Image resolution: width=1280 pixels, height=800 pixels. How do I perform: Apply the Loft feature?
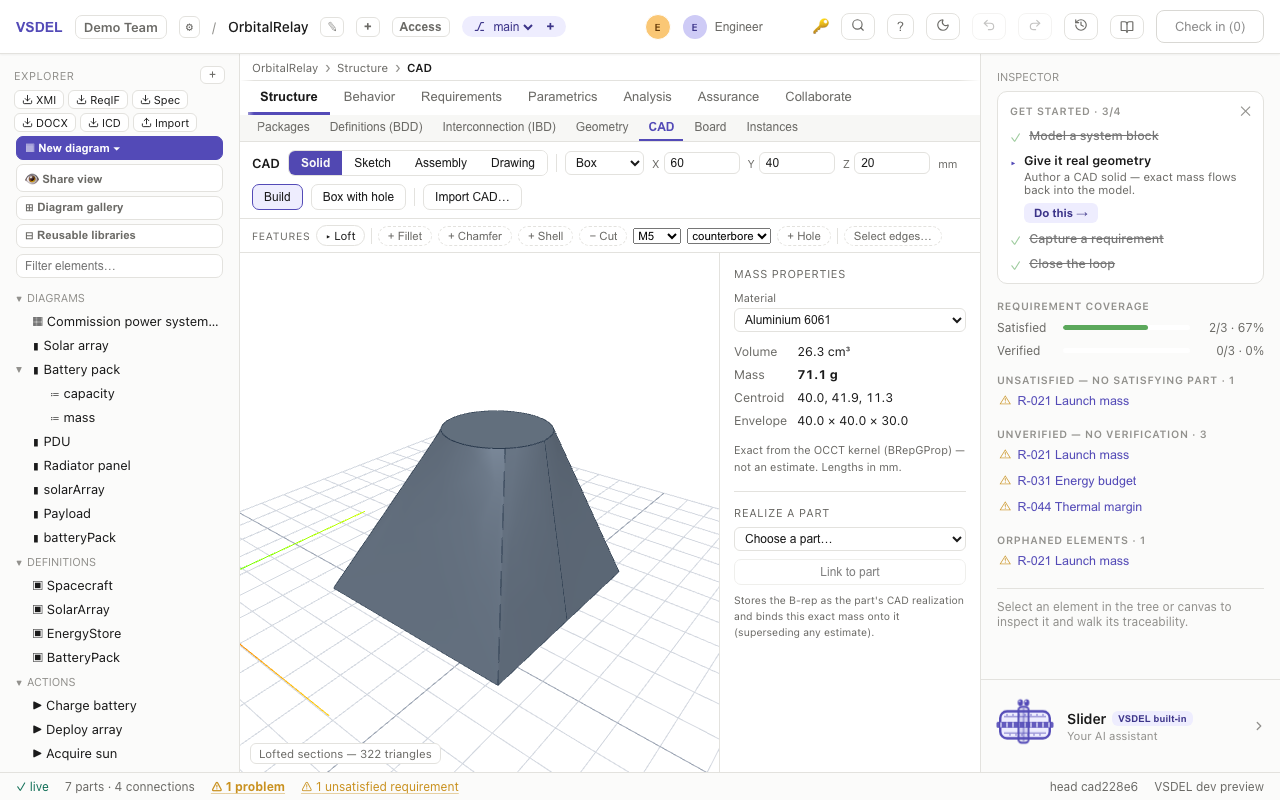[x=341, y=236]
